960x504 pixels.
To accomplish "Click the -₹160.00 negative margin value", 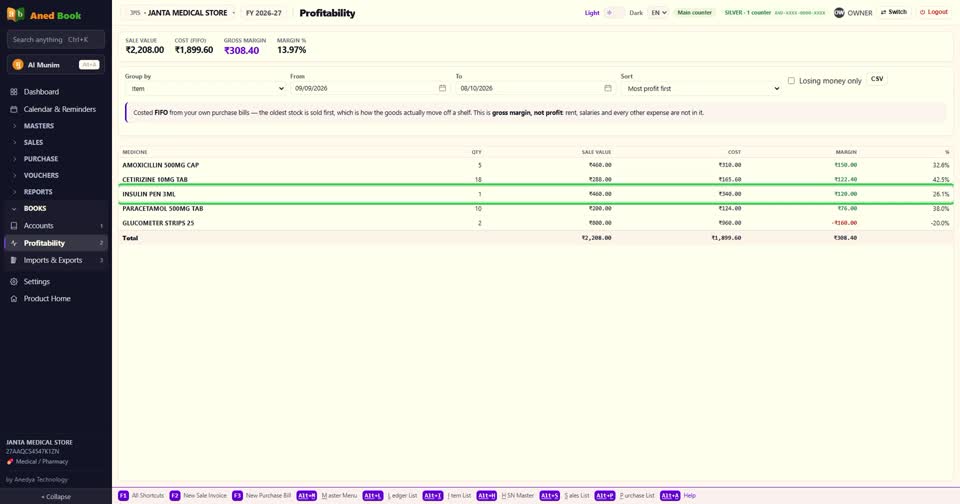I will 844,223.
